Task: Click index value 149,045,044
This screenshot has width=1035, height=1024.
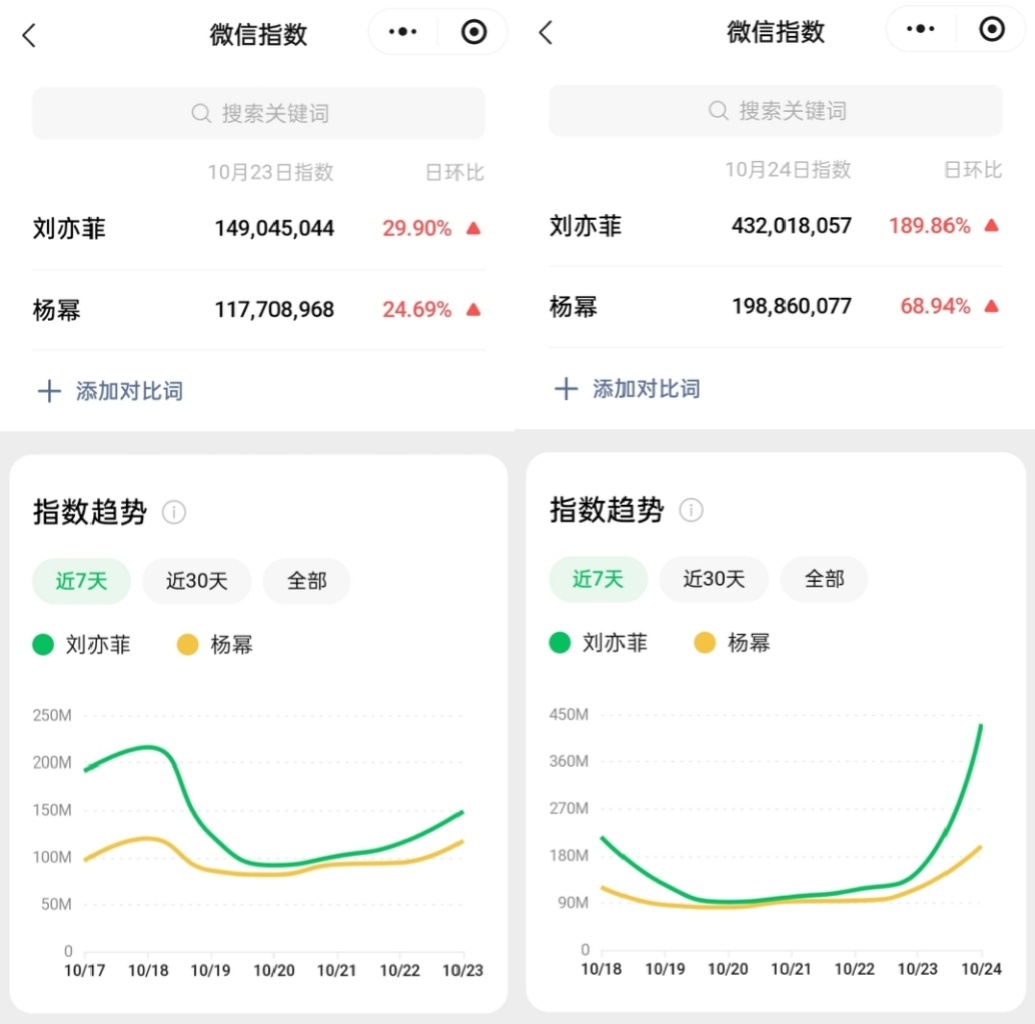Action: click(x=275, y=228)
